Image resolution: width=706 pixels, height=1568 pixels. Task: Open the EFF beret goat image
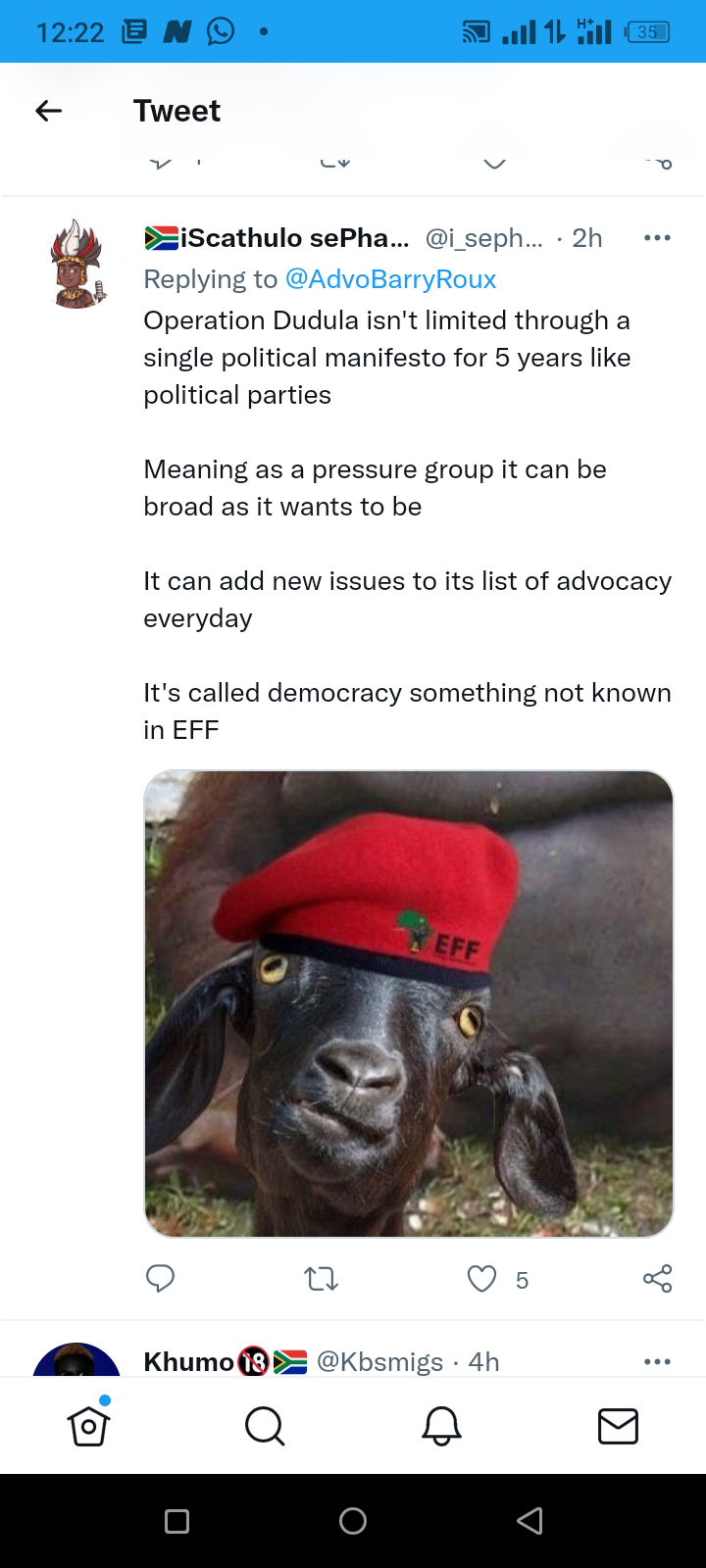pos(409,1004)
